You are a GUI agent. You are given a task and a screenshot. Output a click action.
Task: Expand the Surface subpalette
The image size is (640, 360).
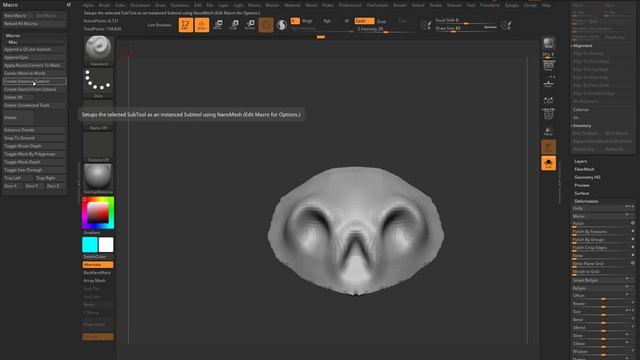[x=582, y=193]
